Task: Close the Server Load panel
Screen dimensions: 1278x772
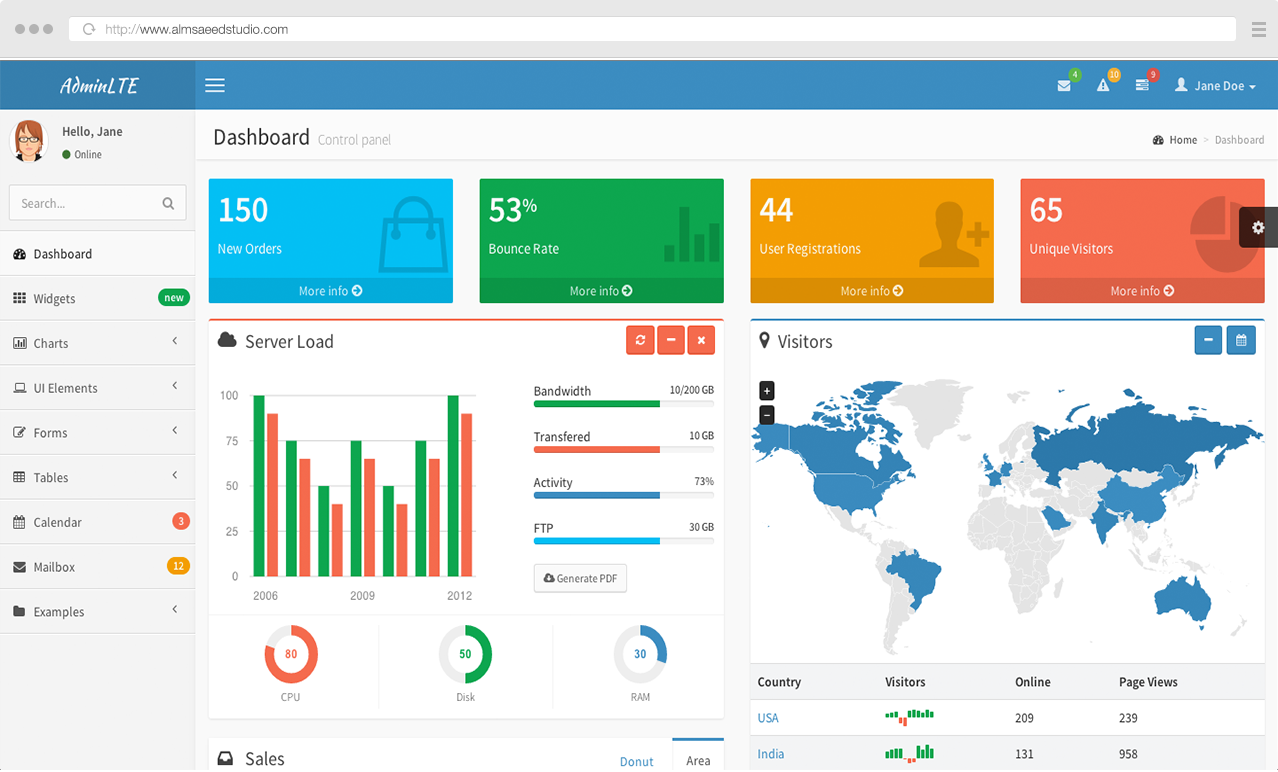Action: (701, 341)
